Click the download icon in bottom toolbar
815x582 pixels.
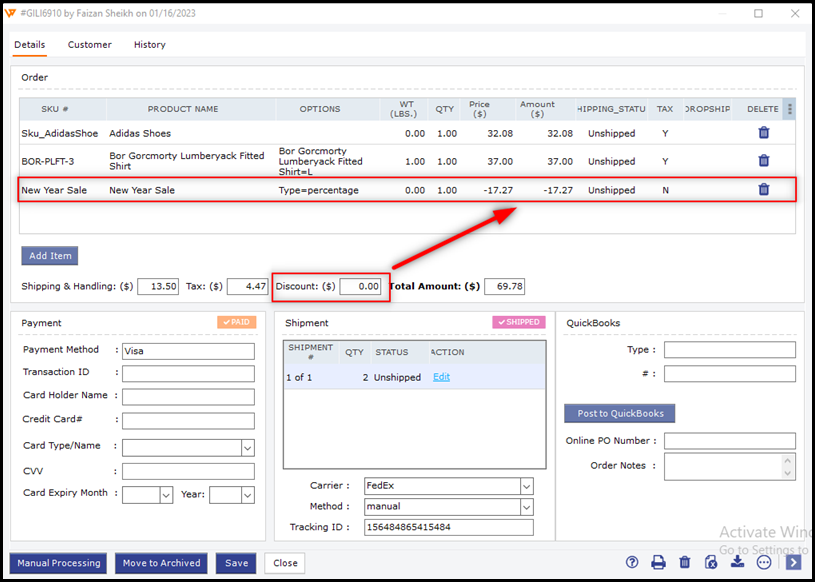pos(738,563)
